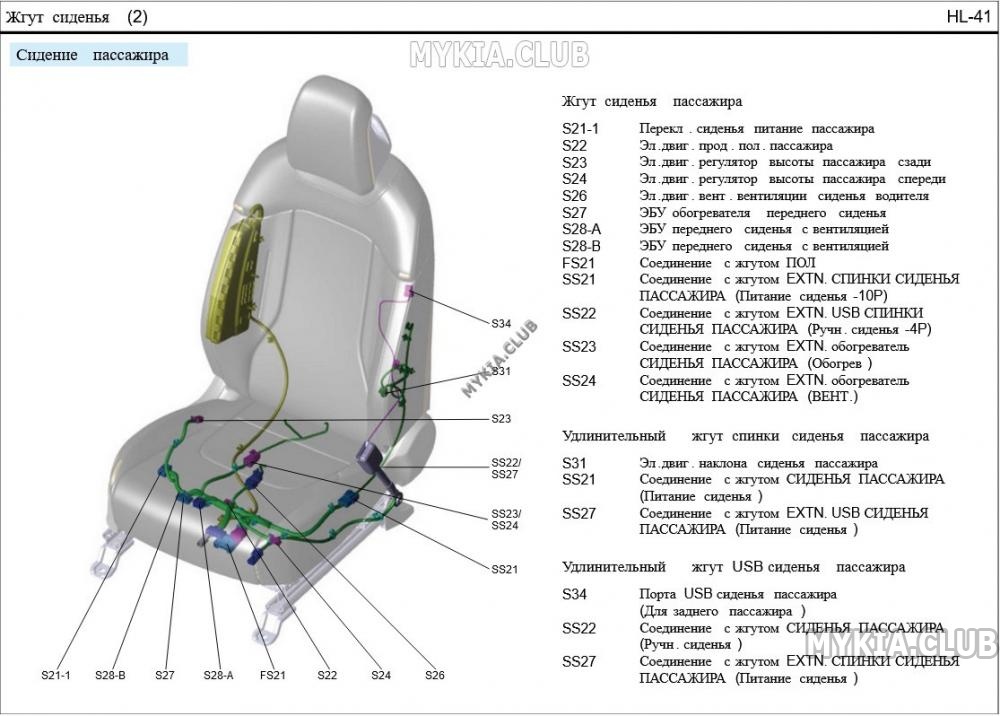1000x716 pixels.
Task: Click the S24 bottom label
Action: [381, 675]
